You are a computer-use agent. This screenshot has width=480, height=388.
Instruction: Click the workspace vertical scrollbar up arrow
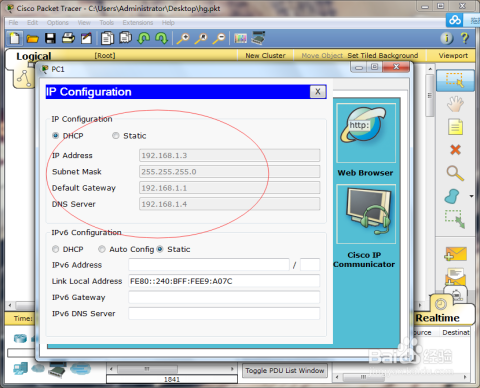click(430, 69)
